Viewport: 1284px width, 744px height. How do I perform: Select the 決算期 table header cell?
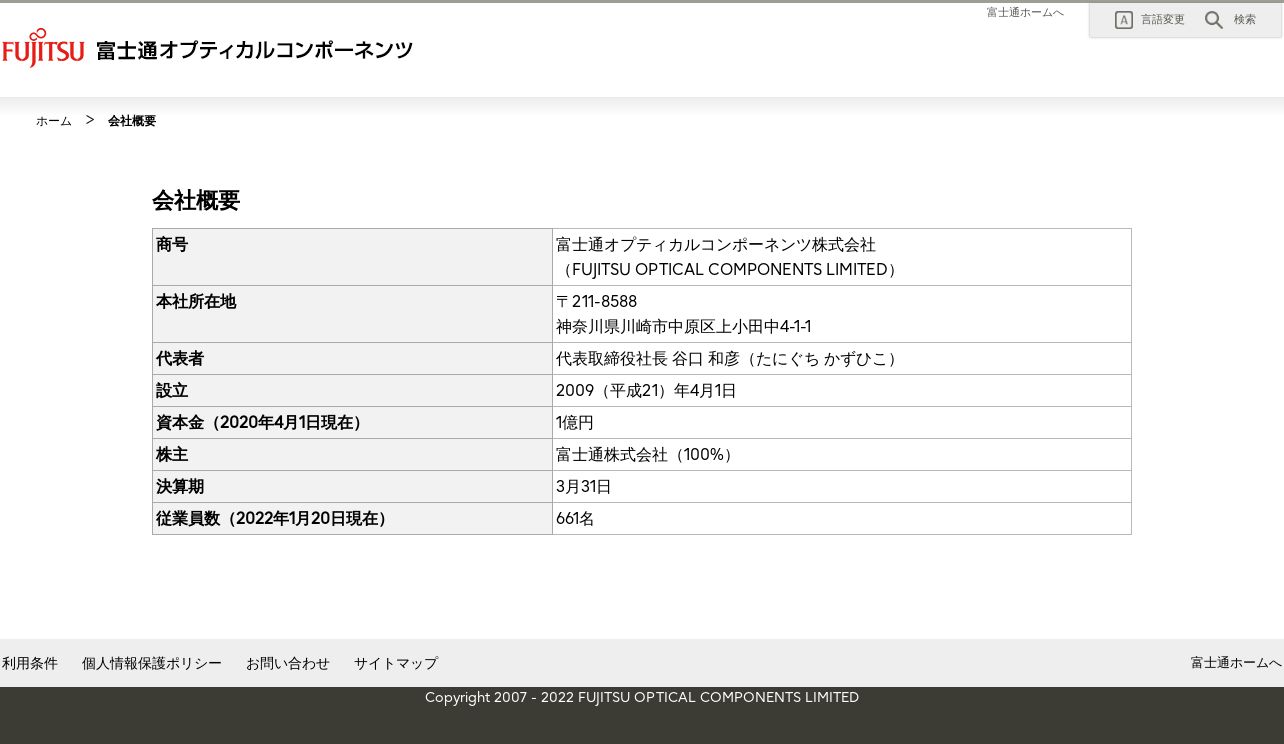(x=352, y=487)
